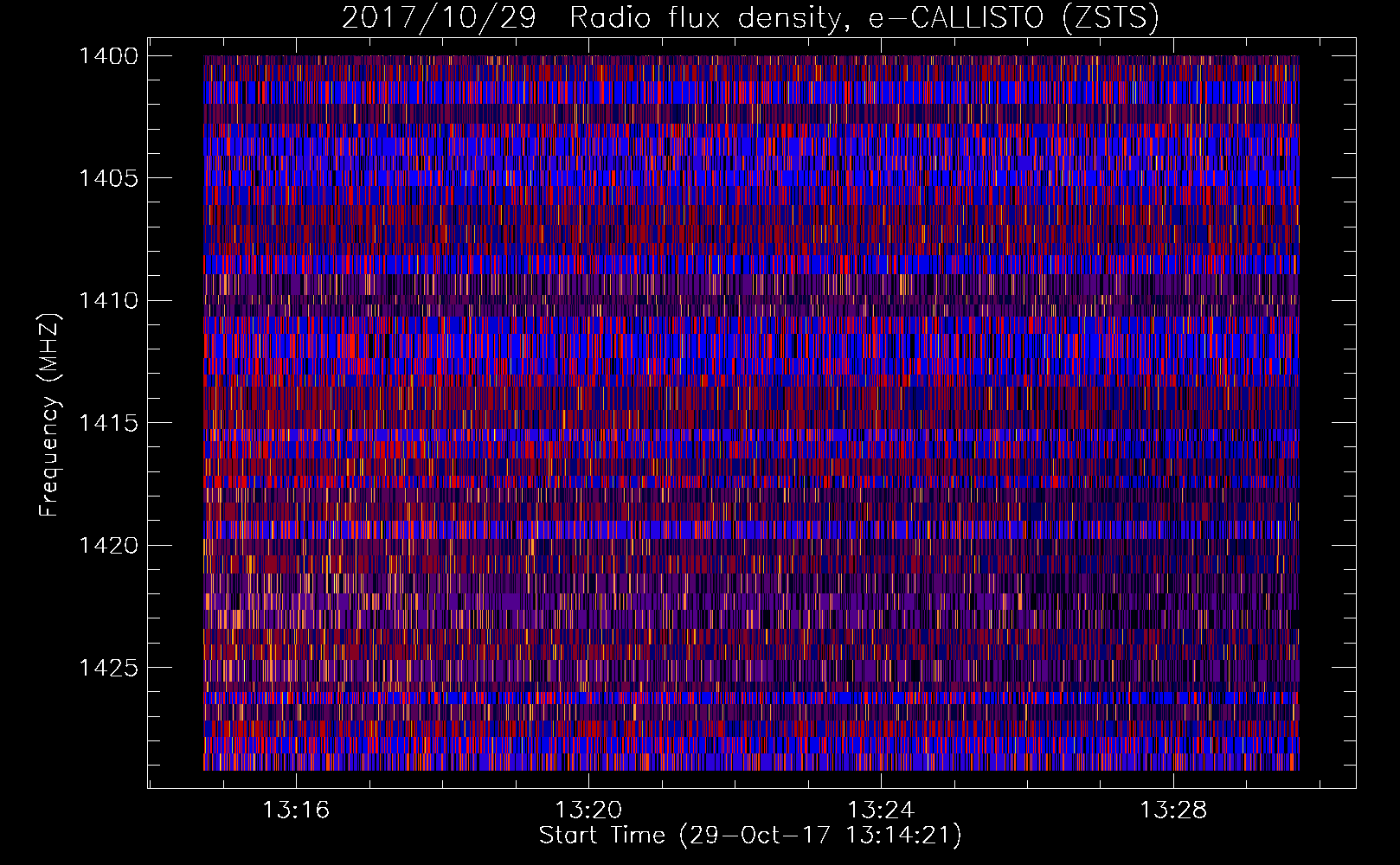Screen dimensions: 1400x865
Task: Select the '13:24' time axis label
Action: point(882,811)
